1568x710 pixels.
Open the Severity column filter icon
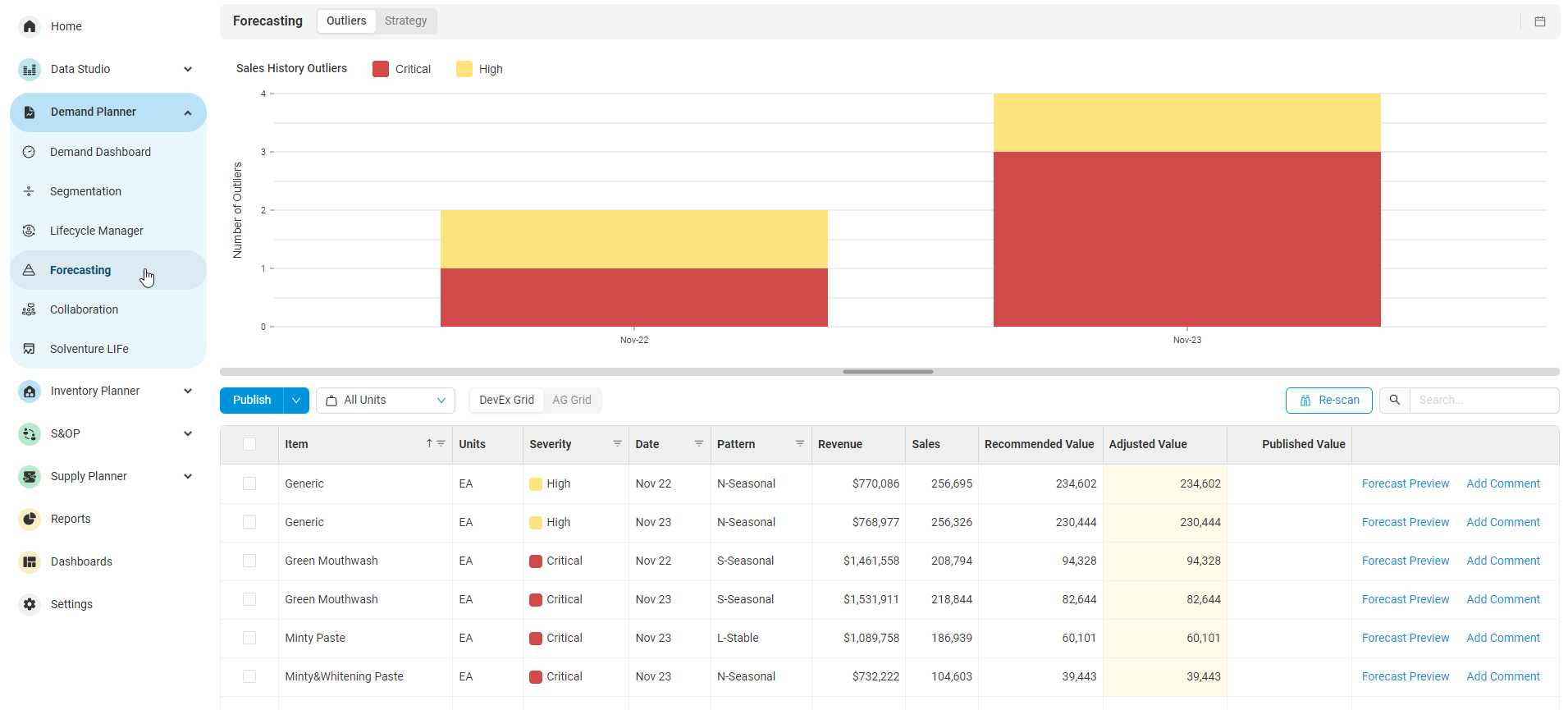click(617, 443)
